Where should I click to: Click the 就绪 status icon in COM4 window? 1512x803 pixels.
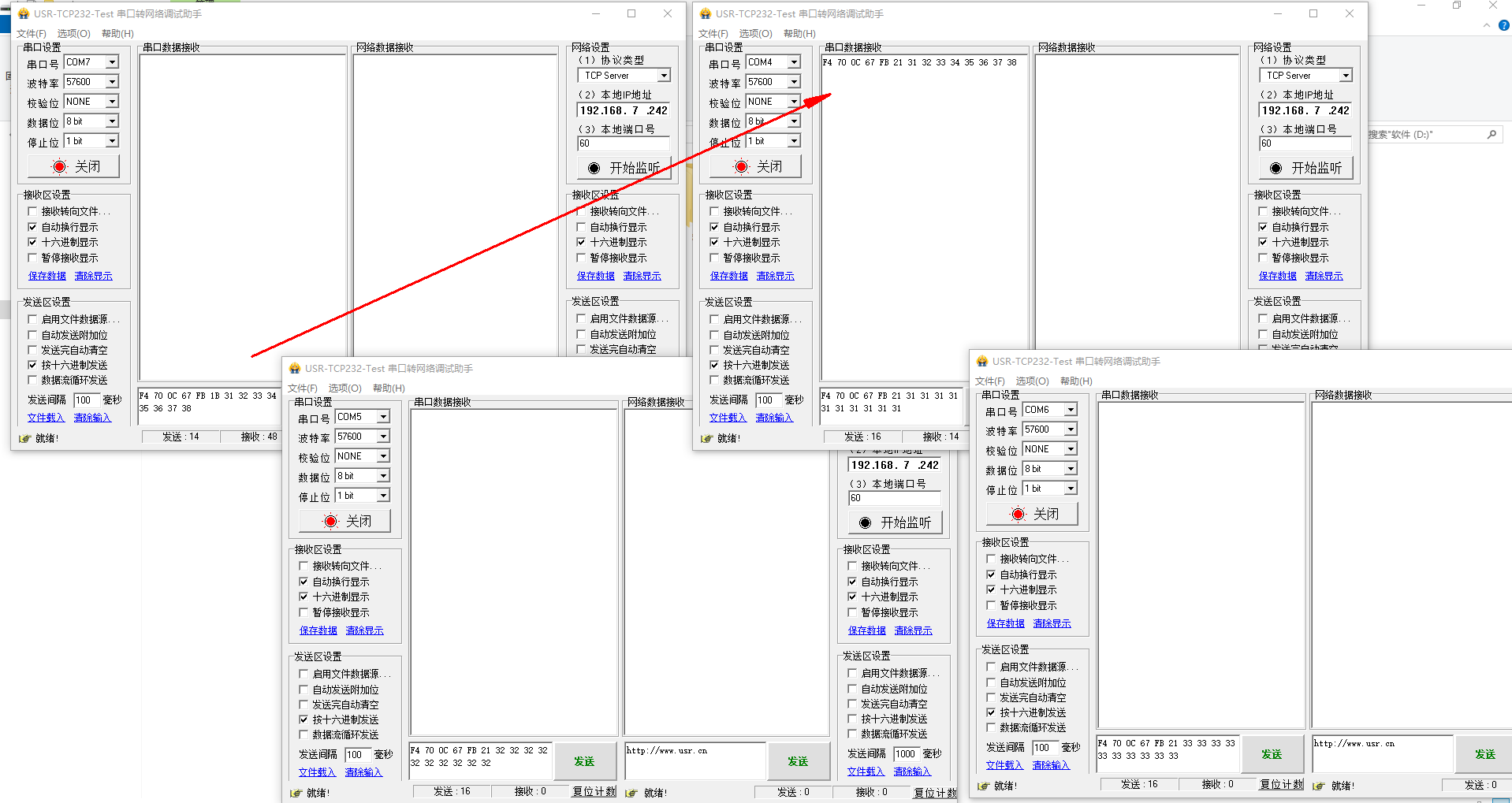point(706,438)
